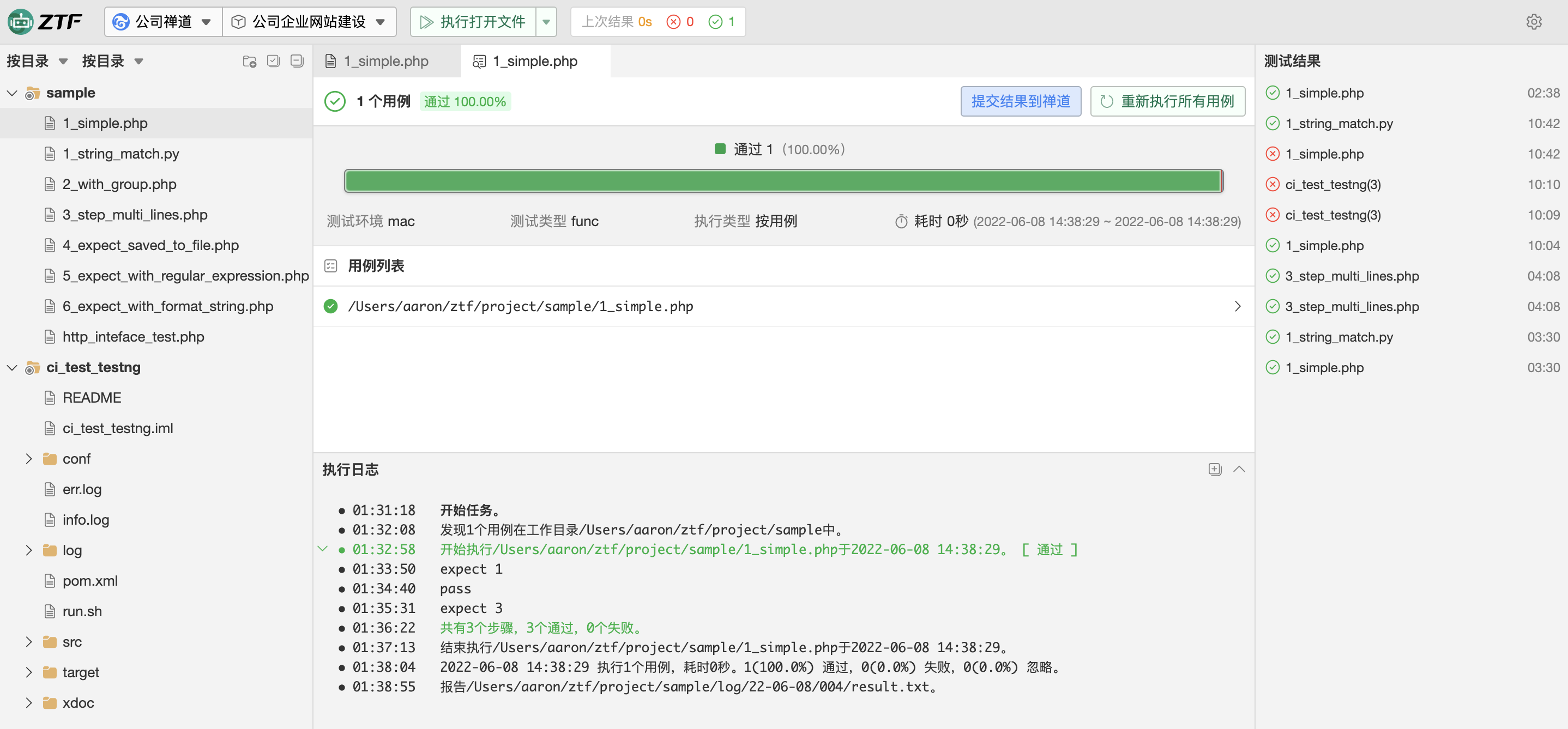Open settings via the gear icon
Image resolution: width=1568 pixels, height=729 pixels.
click(1533, 22)
